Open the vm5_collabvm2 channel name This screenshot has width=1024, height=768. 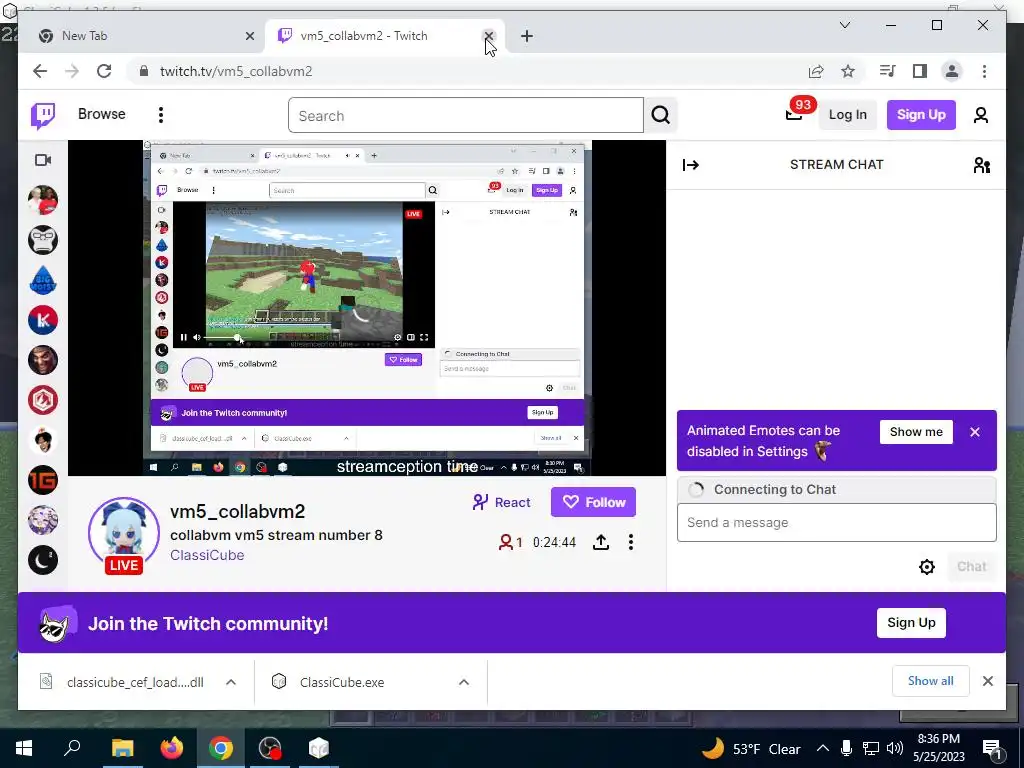(238, 511)
